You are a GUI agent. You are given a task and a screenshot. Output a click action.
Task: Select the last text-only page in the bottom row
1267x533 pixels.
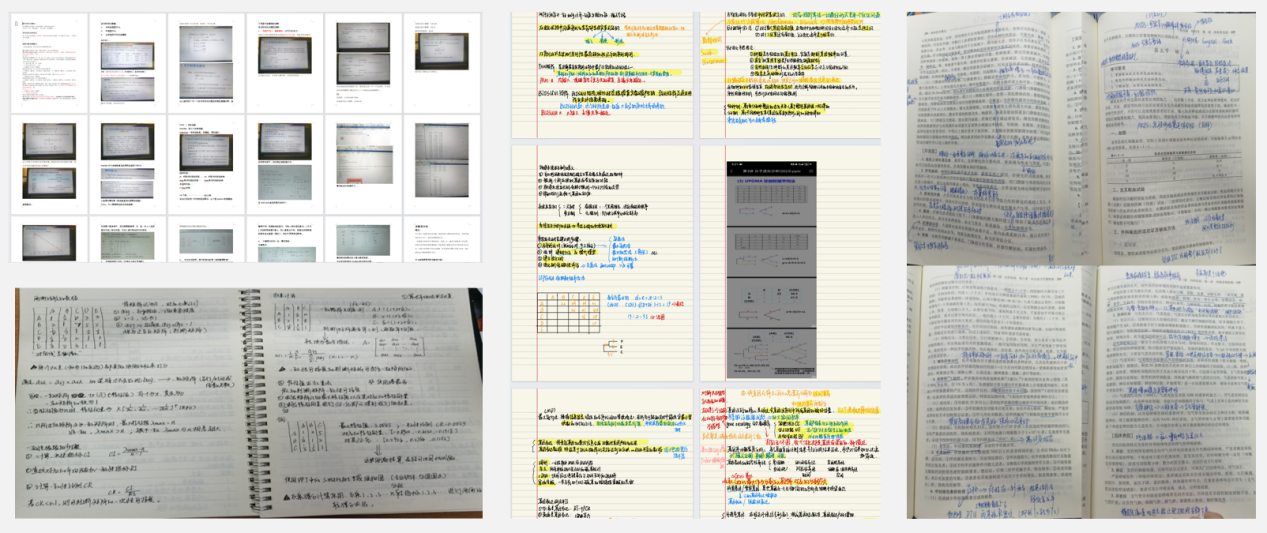(x=441, y=240)
